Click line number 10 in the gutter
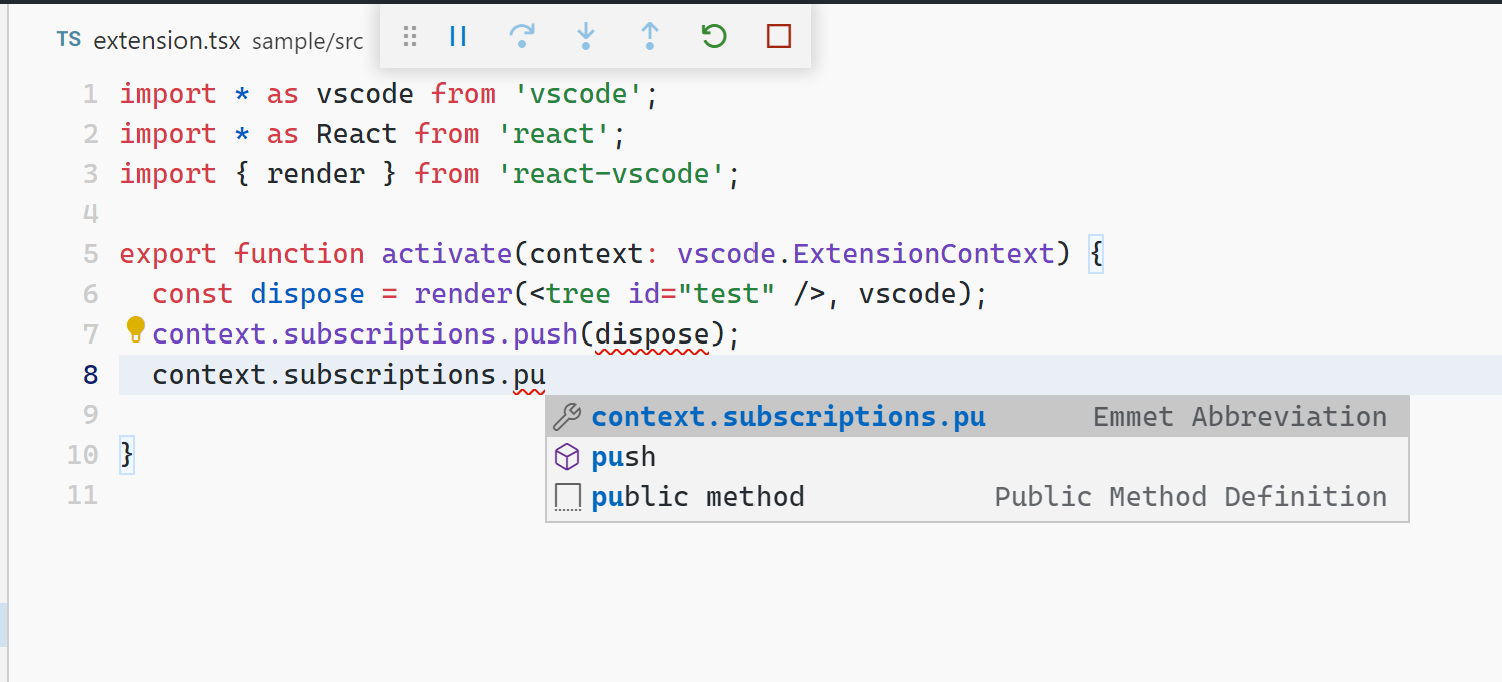 [x=83, y=455]
